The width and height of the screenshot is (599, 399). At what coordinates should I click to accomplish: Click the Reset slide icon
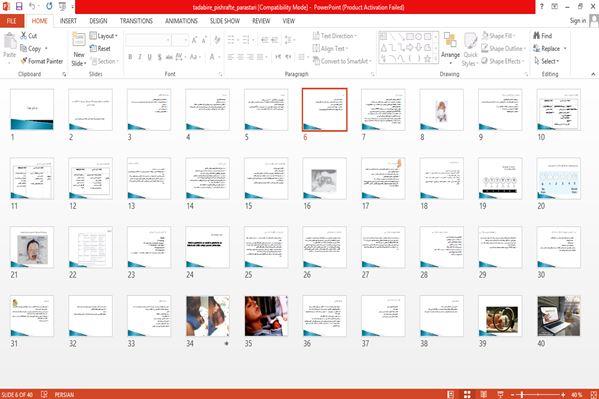93,48
